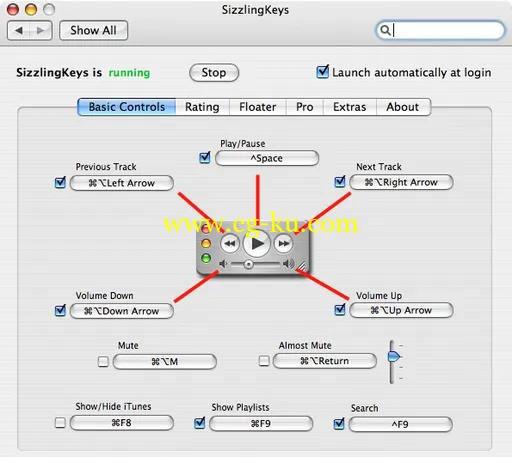Click the Down Arrow shortcut field
Screen dimensions: 512x457
point(122,311)
